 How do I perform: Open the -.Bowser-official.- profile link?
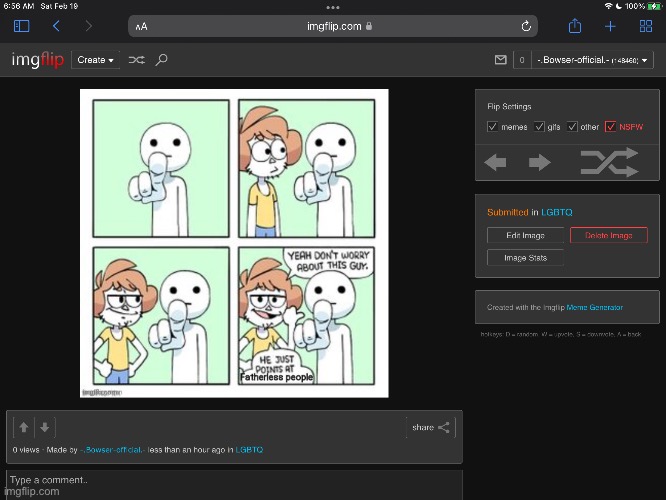(112, 450)
